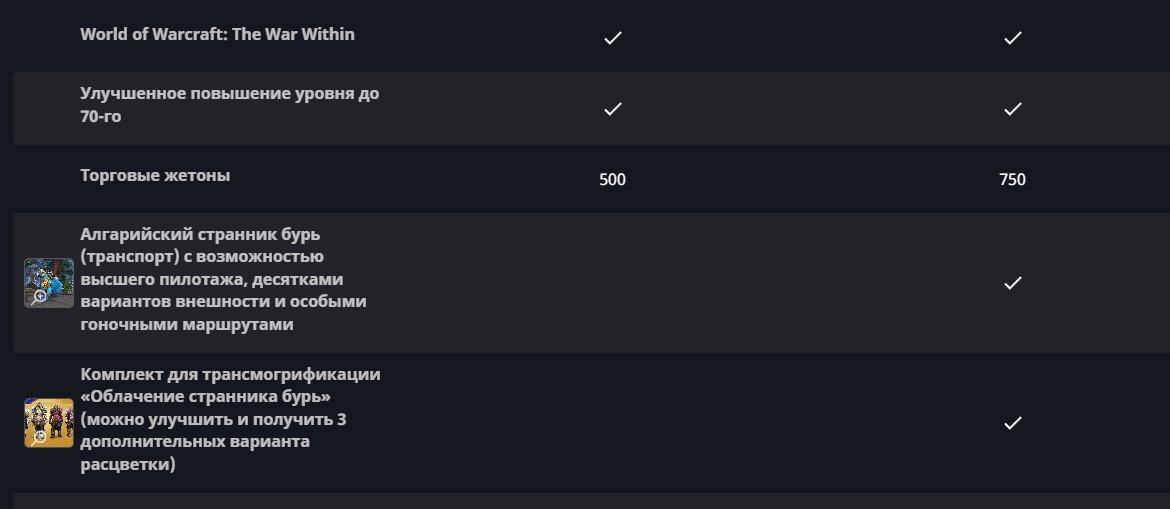Click first-column checkmark for level 70 boost

click(x=613, y=108)
